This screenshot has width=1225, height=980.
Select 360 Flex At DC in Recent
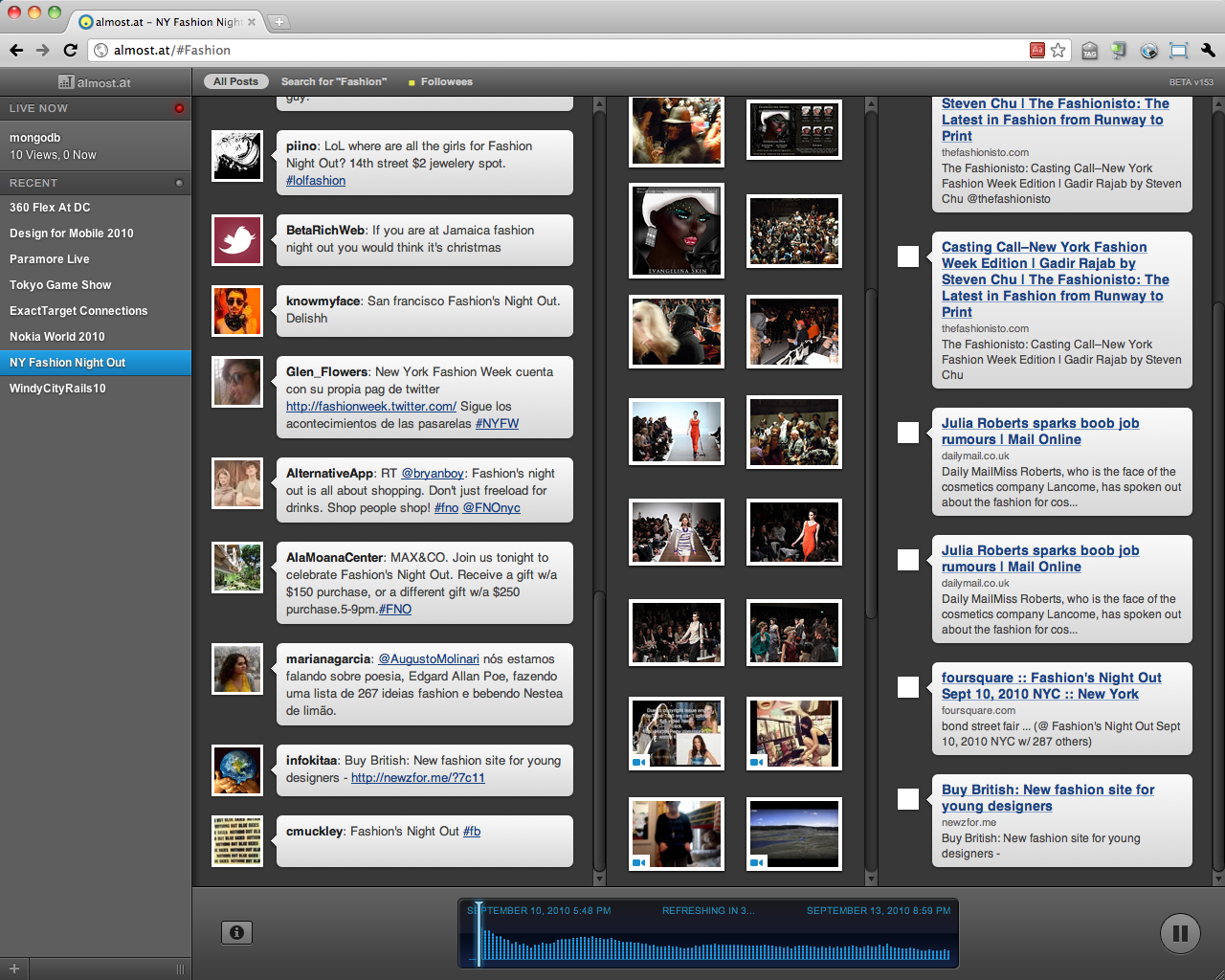point(96,208)
